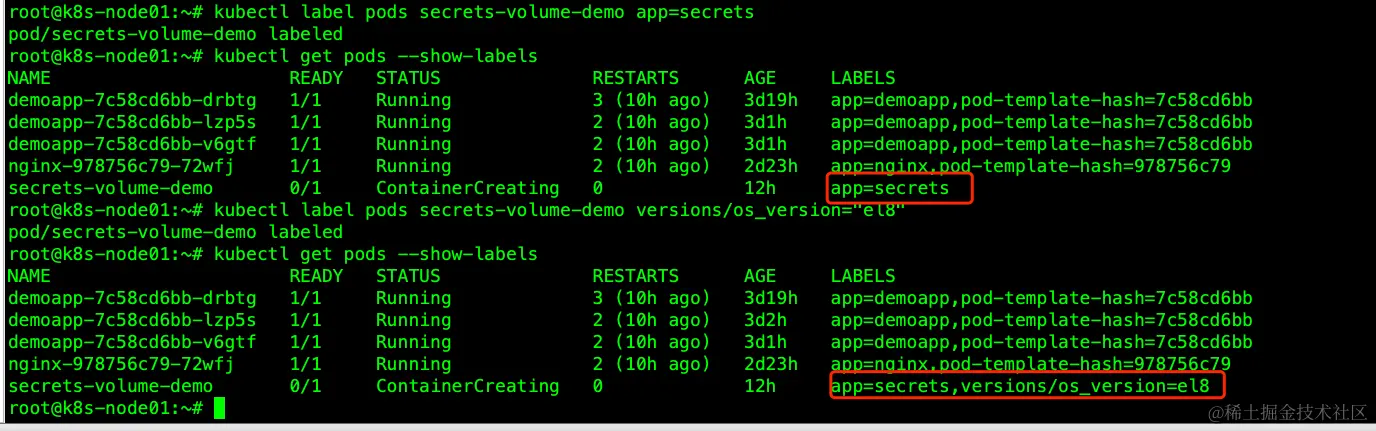Click the green terminal cursor block
The width and height of the screenshot is (1376, 431).
point(219,408)
